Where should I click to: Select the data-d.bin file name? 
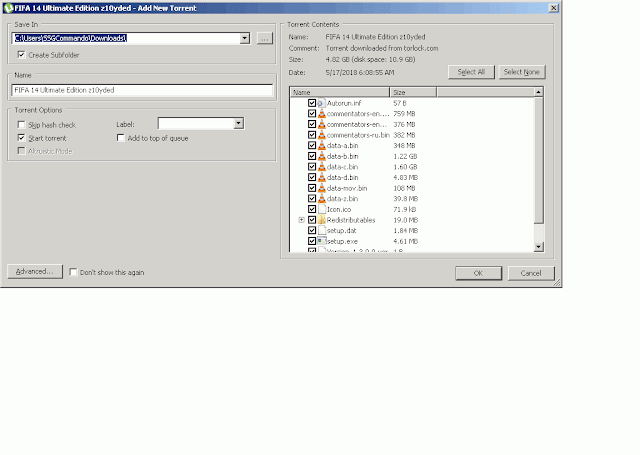point(342,178)
